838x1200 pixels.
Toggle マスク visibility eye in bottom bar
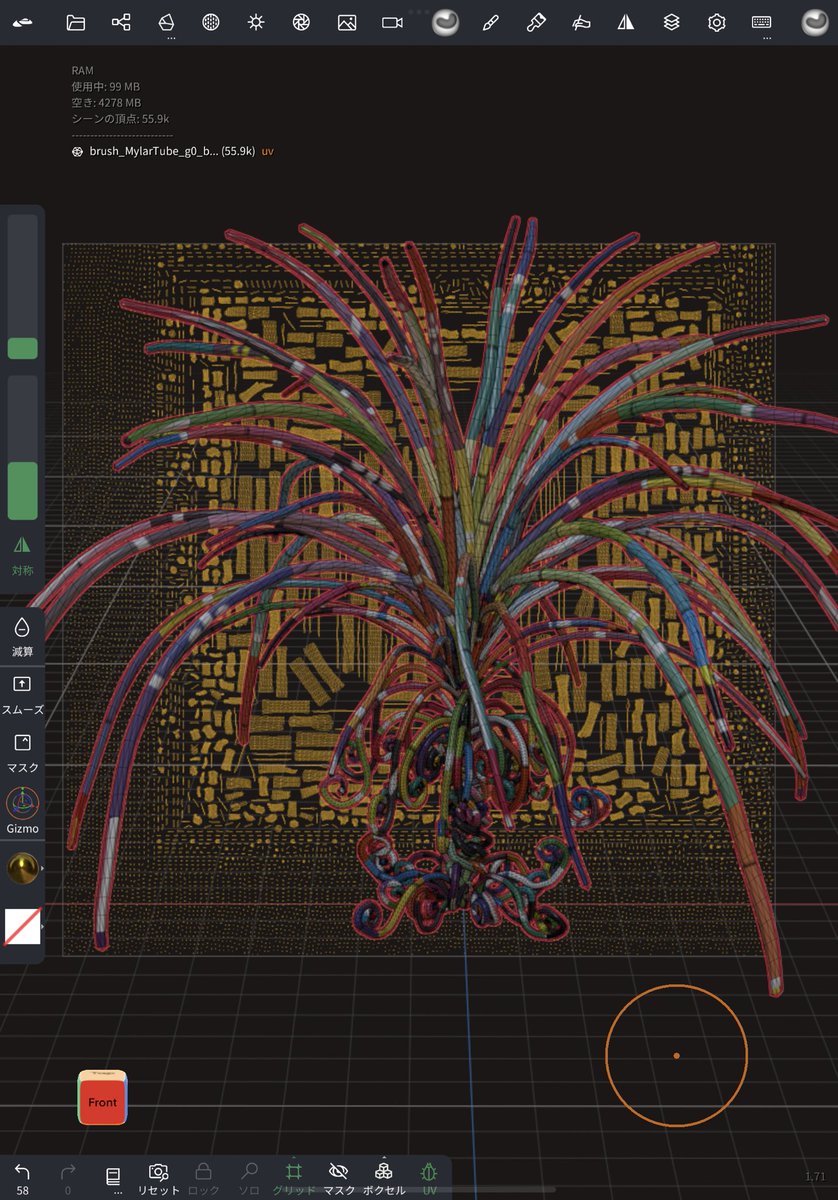[339, 1178]
